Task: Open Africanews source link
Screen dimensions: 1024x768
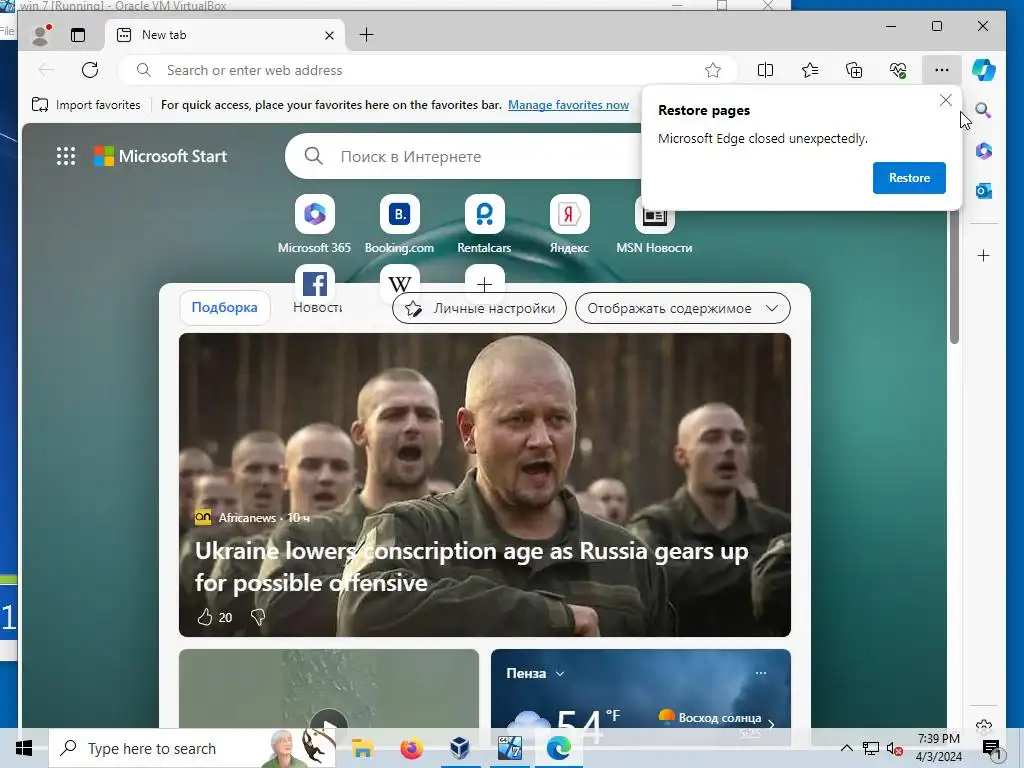Action: (x=247, y=517)
